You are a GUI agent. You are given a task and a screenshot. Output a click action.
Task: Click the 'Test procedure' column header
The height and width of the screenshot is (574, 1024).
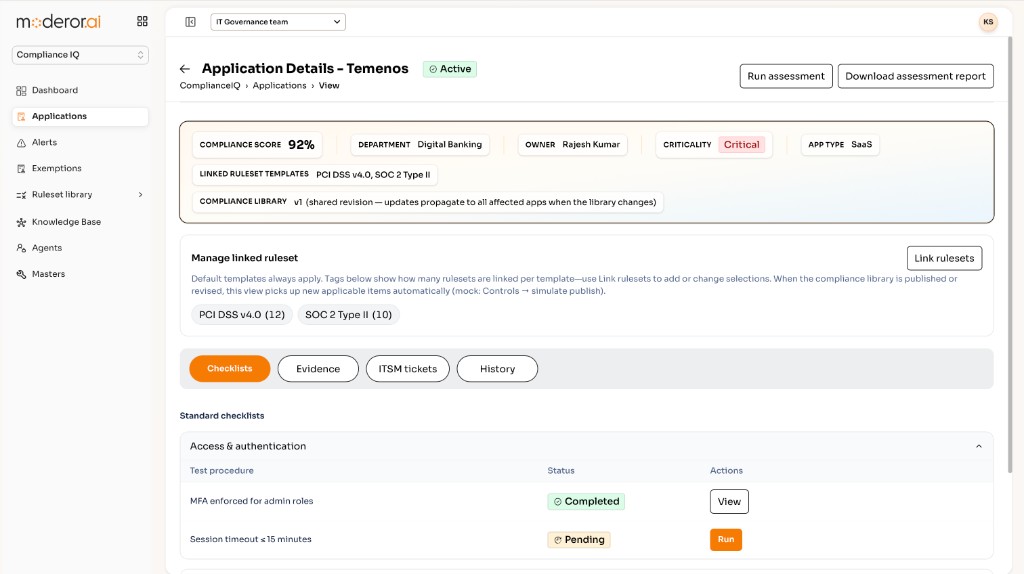click(221, 470)
